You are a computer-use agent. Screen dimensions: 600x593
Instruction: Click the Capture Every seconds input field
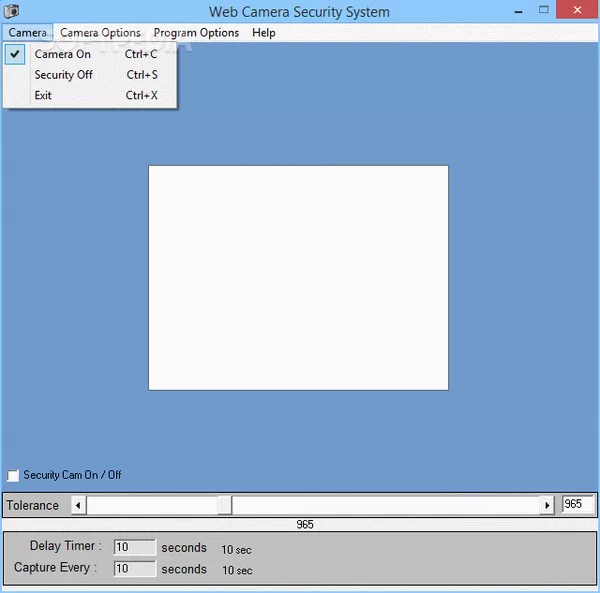(134, 569)
